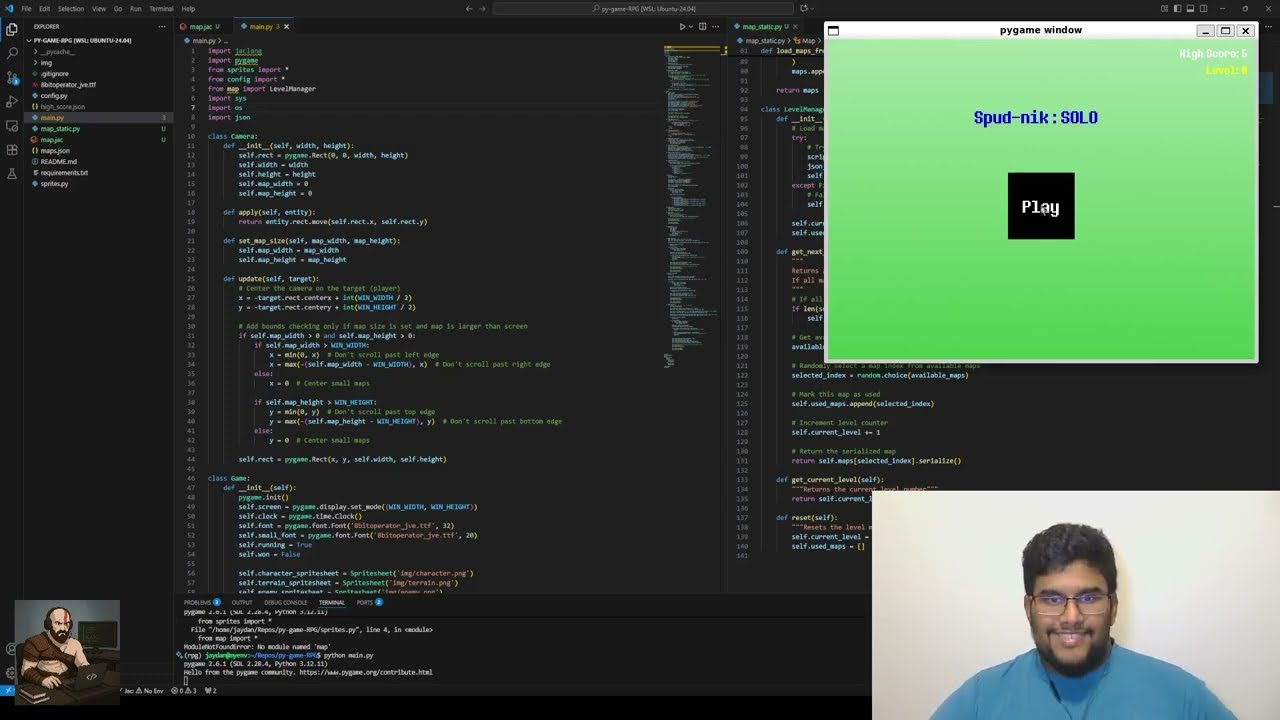Switch to the Output panel tab
This screenshot has height=720, width=1280.
[x=242, y=602]
